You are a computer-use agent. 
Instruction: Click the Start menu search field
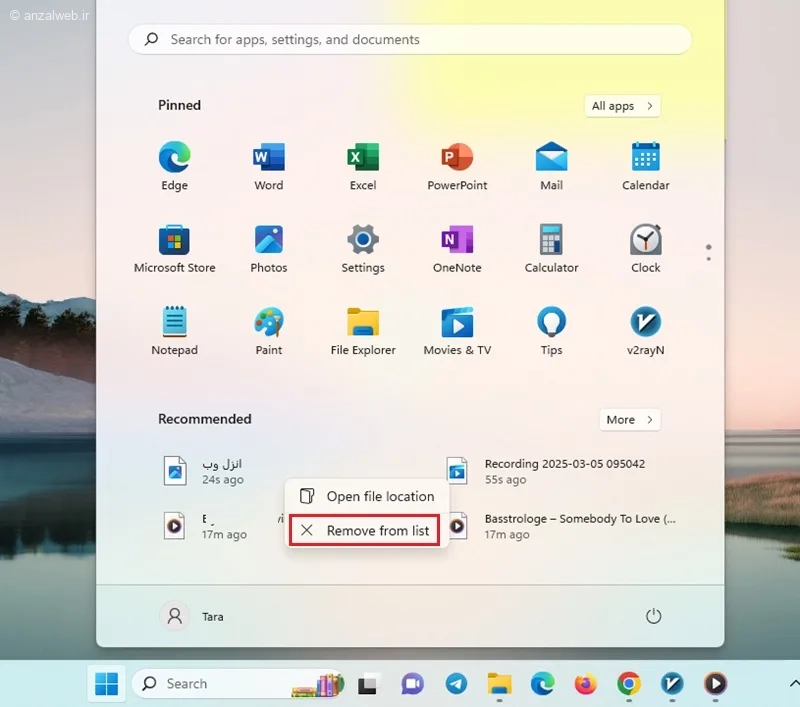pos(410,40)
